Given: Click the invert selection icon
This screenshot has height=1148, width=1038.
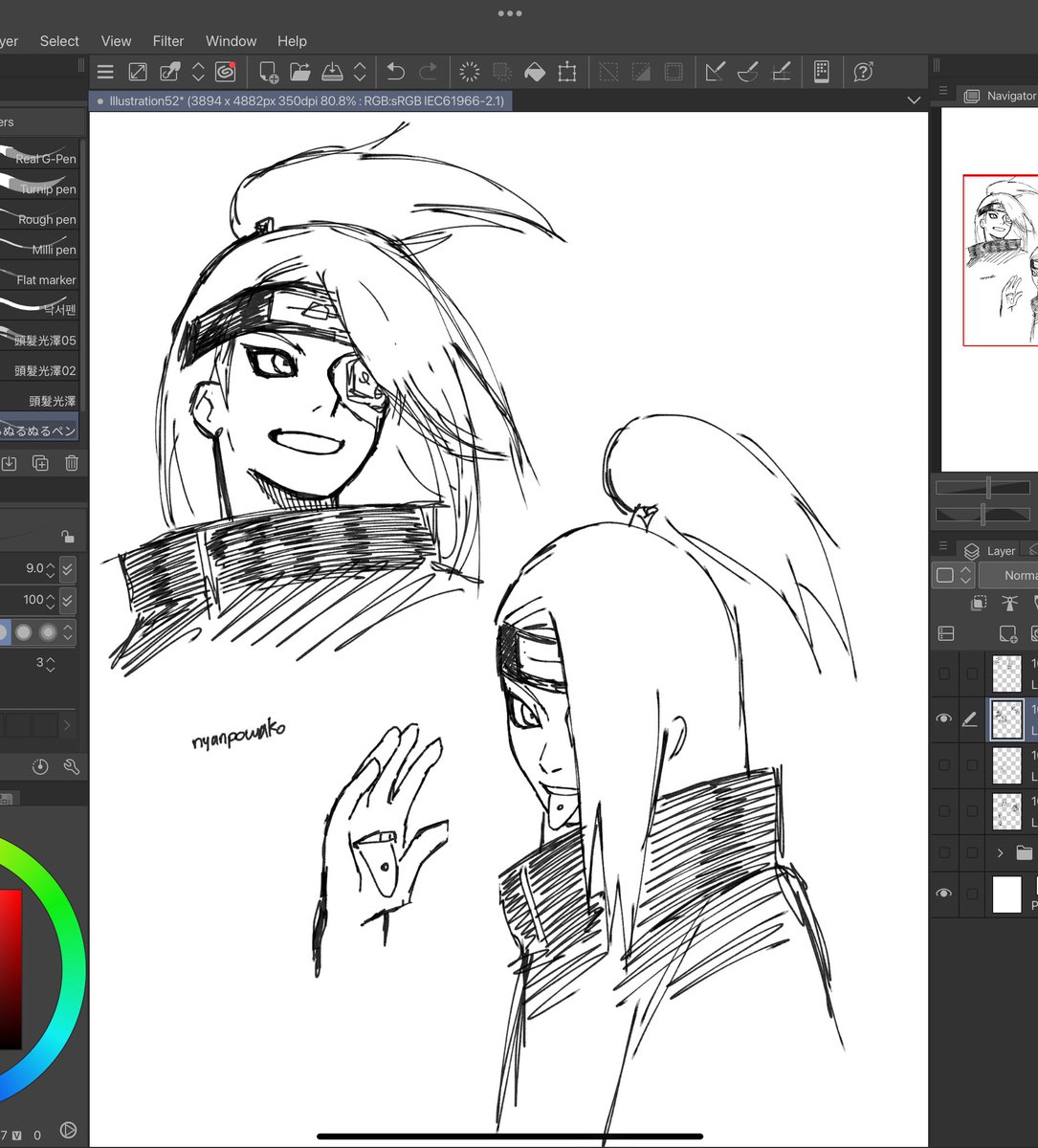Looking at the screenshot, I should 641,72.
